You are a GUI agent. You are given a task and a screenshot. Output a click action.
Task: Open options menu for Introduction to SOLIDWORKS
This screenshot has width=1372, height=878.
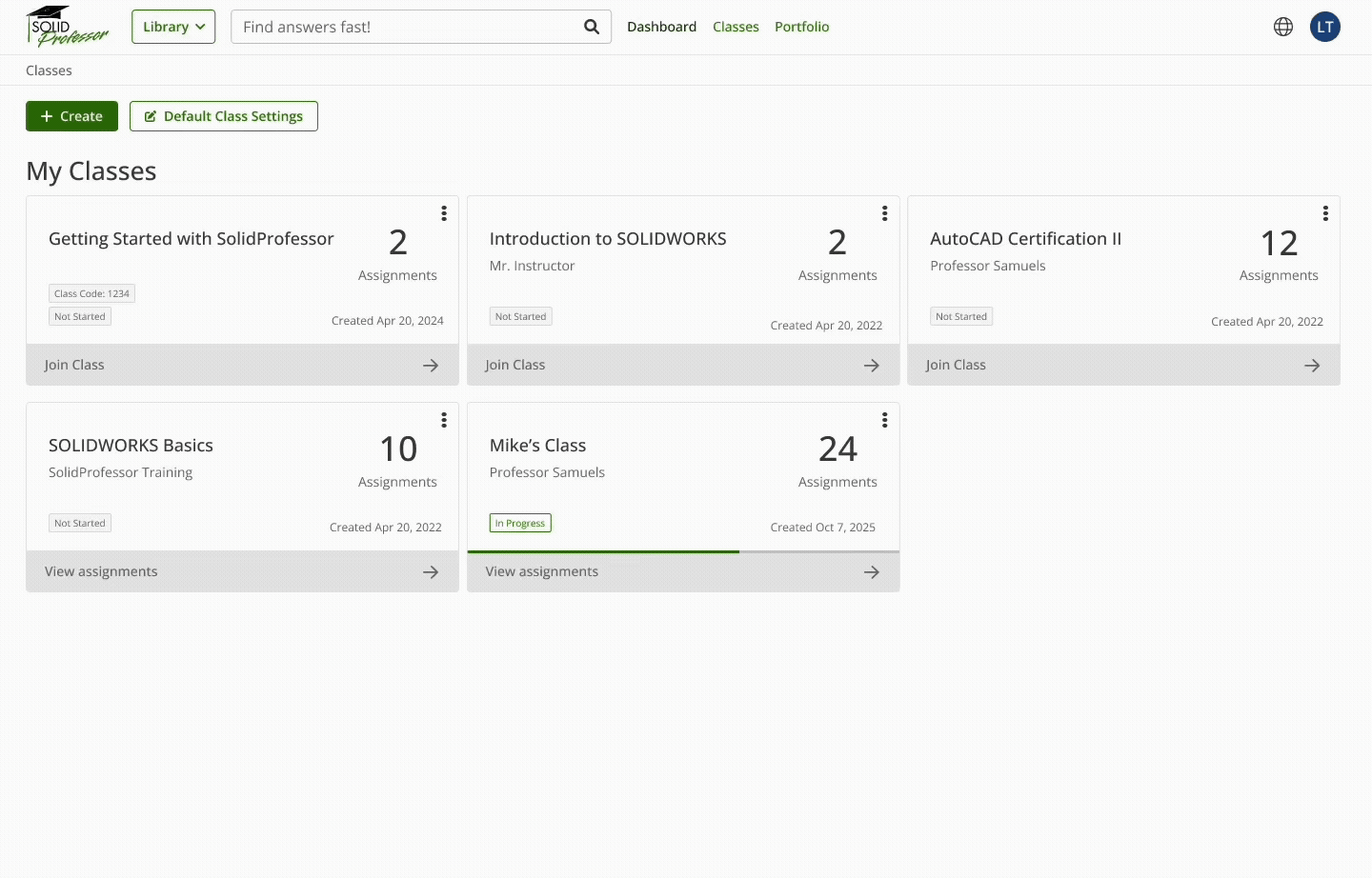(885, 213)
